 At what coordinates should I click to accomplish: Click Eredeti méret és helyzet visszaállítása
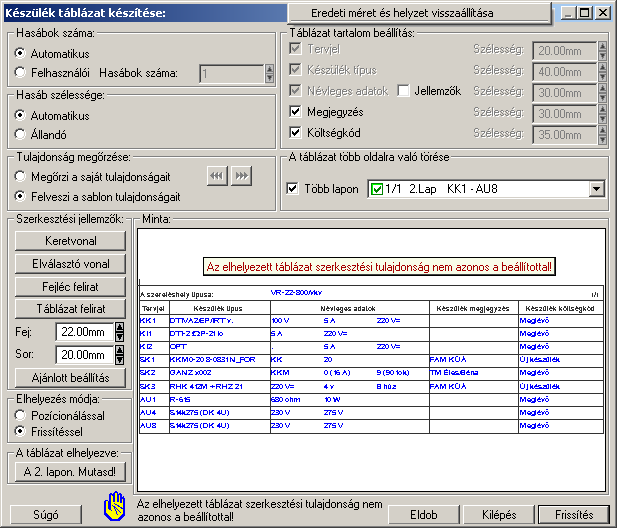tap(419, 13)
